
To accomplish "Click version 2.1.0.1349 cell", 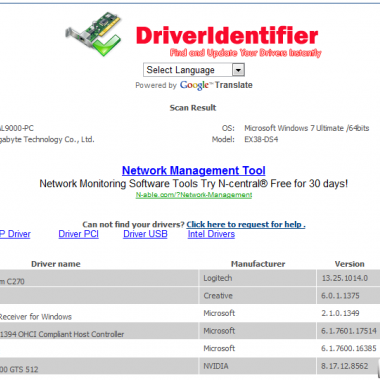I will click(348, 313).
